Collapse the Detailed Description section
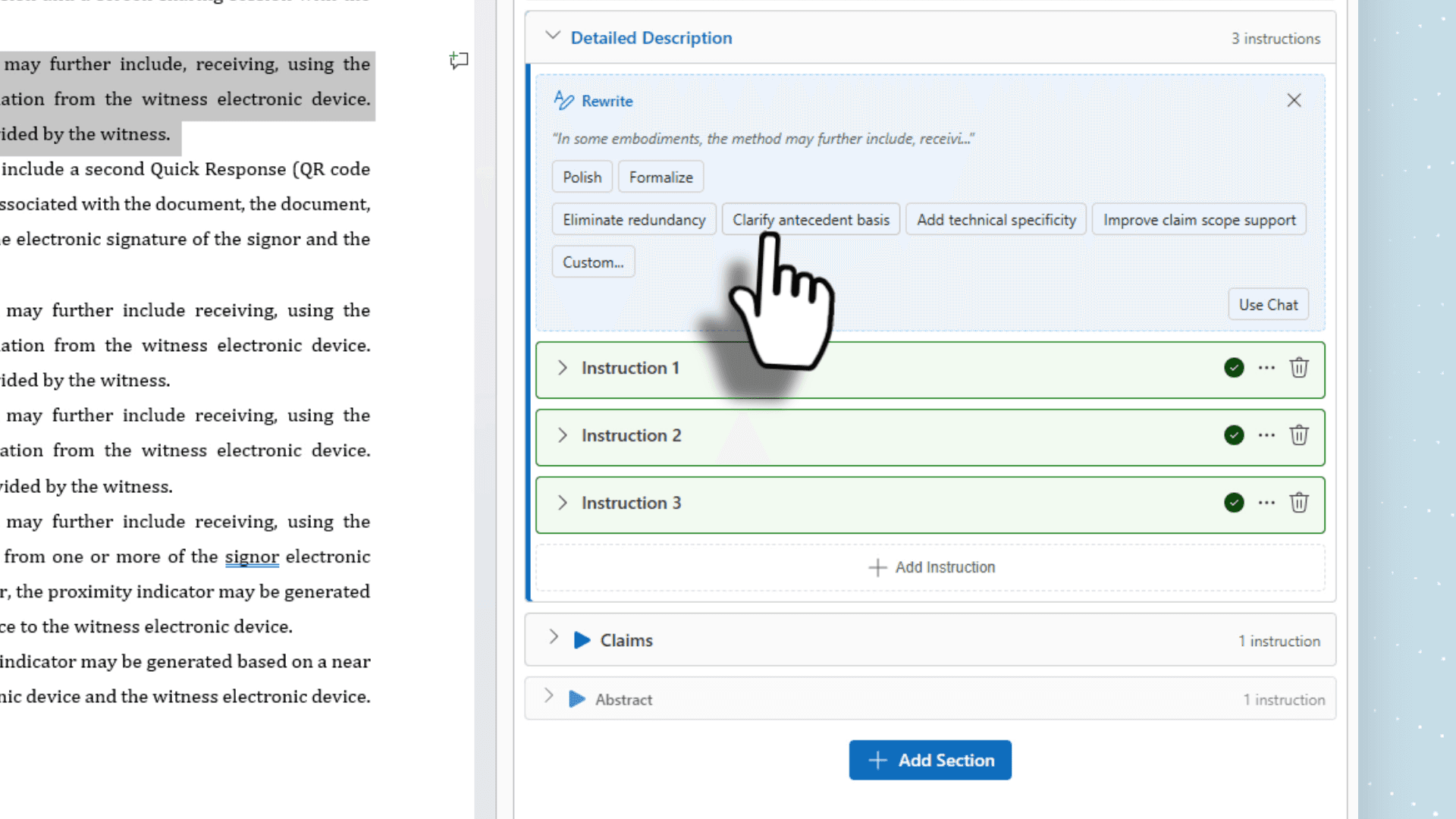1456x819 pixels. pos(553,36)
